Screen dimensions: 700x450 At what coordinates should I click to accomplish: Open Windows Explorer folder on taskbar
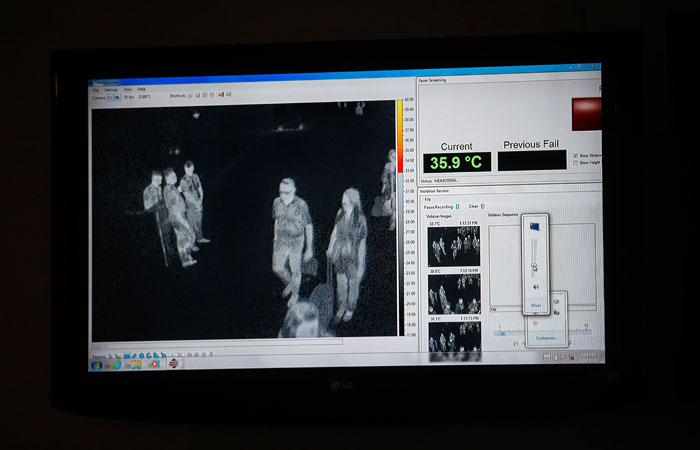(x=135, y=364)
